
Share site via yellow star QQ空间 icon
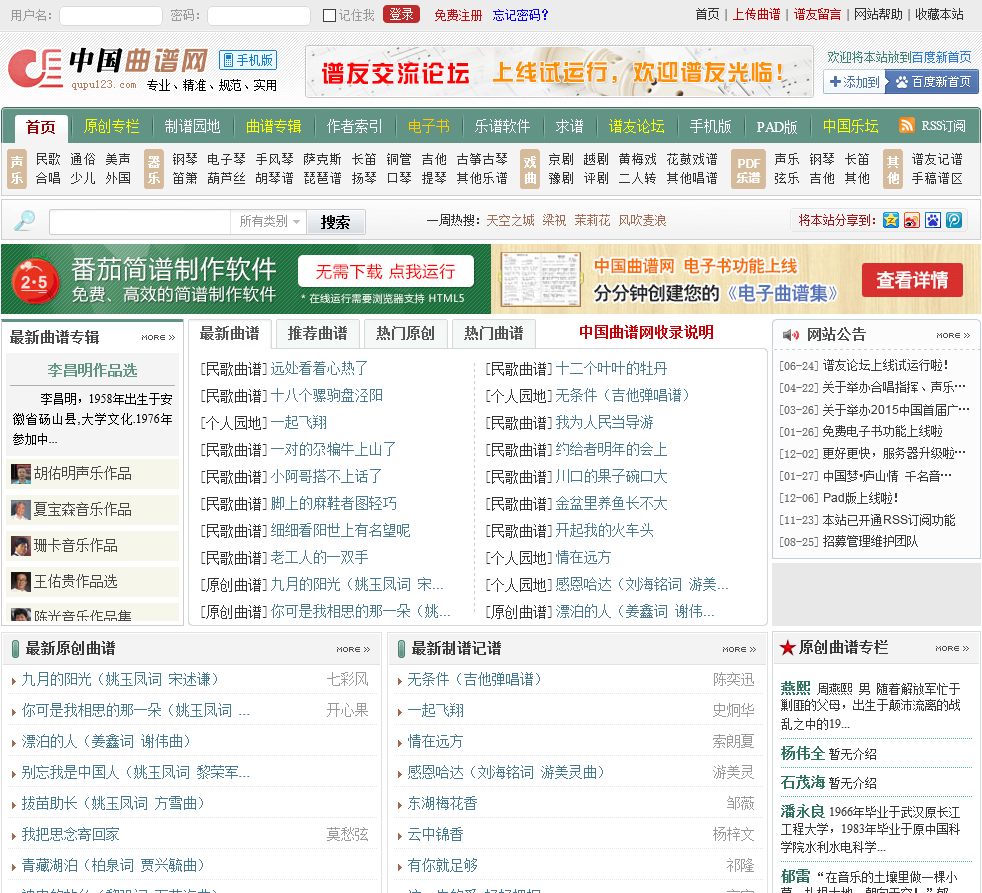click(891, 220)
